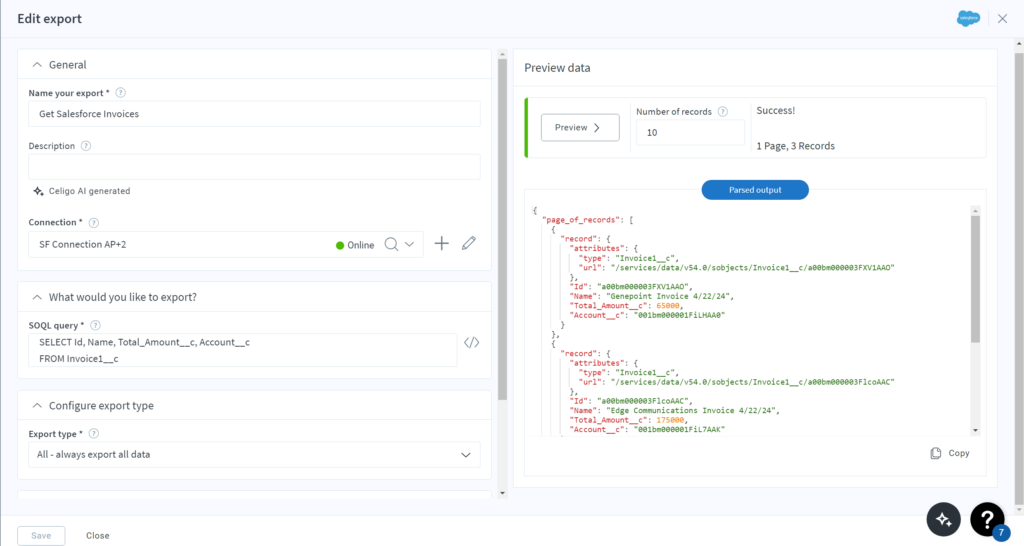Click the Celigo AI generated sparkle icon

coord(39,191)
